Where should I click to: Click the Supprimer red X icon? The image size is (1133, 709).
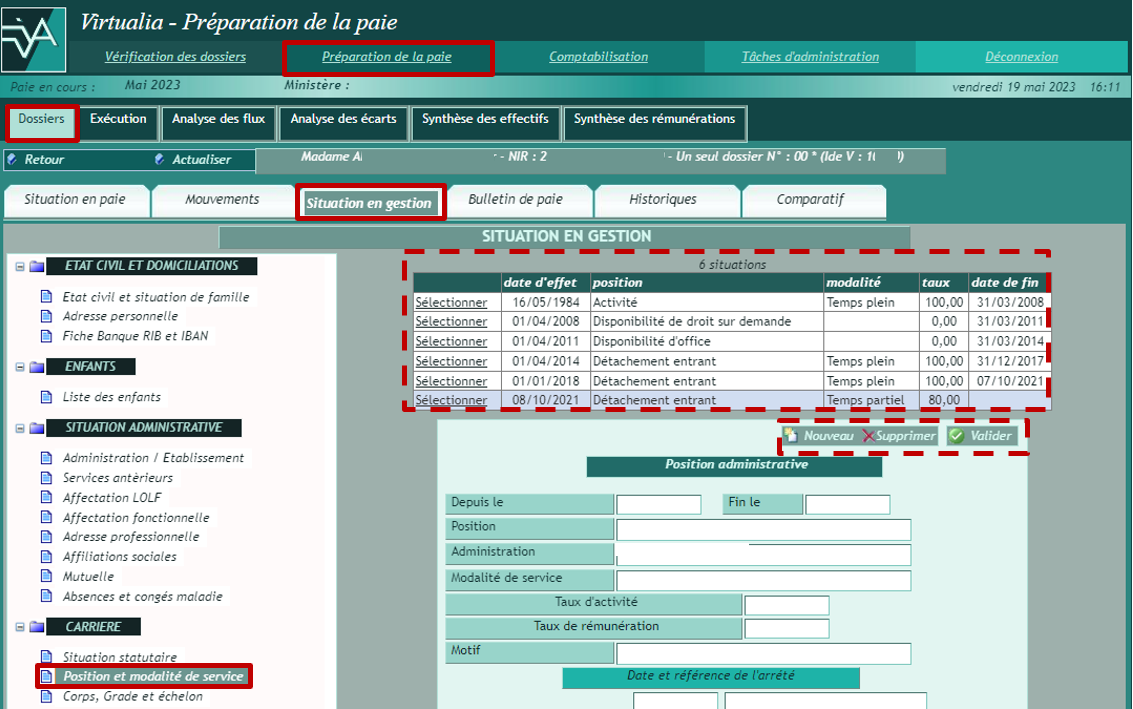pyautogui.click(x=868, y=436)
